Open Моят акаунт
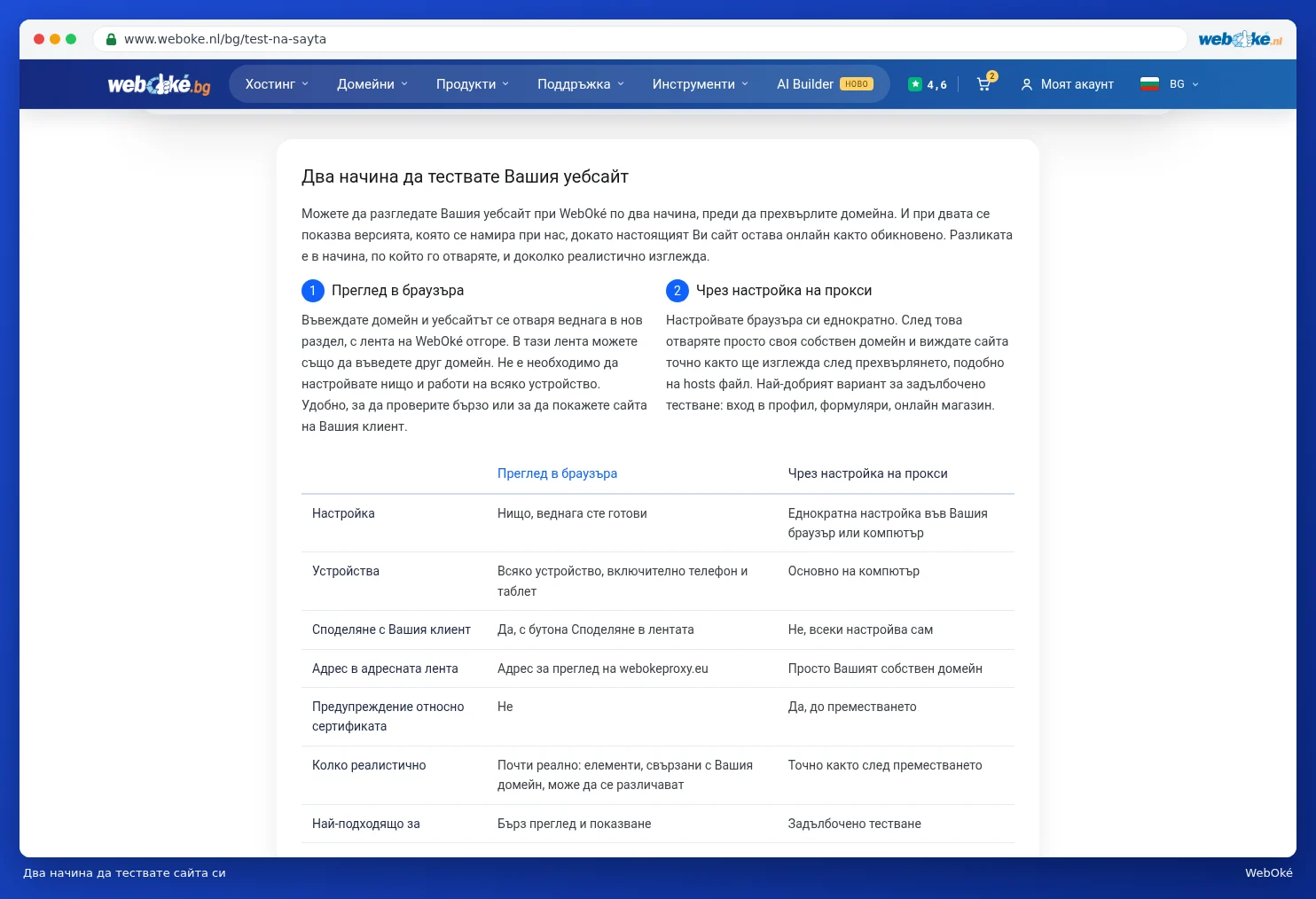The height and width of the screenshot is (899, 1316). coord(1077,84)
